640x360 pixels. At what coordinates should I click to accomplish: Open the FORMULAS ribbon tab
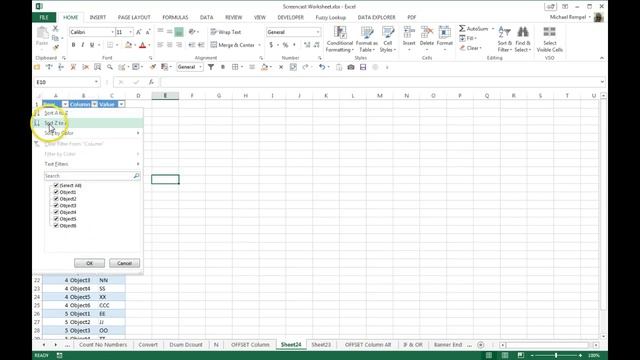click(x=175, y=18)
